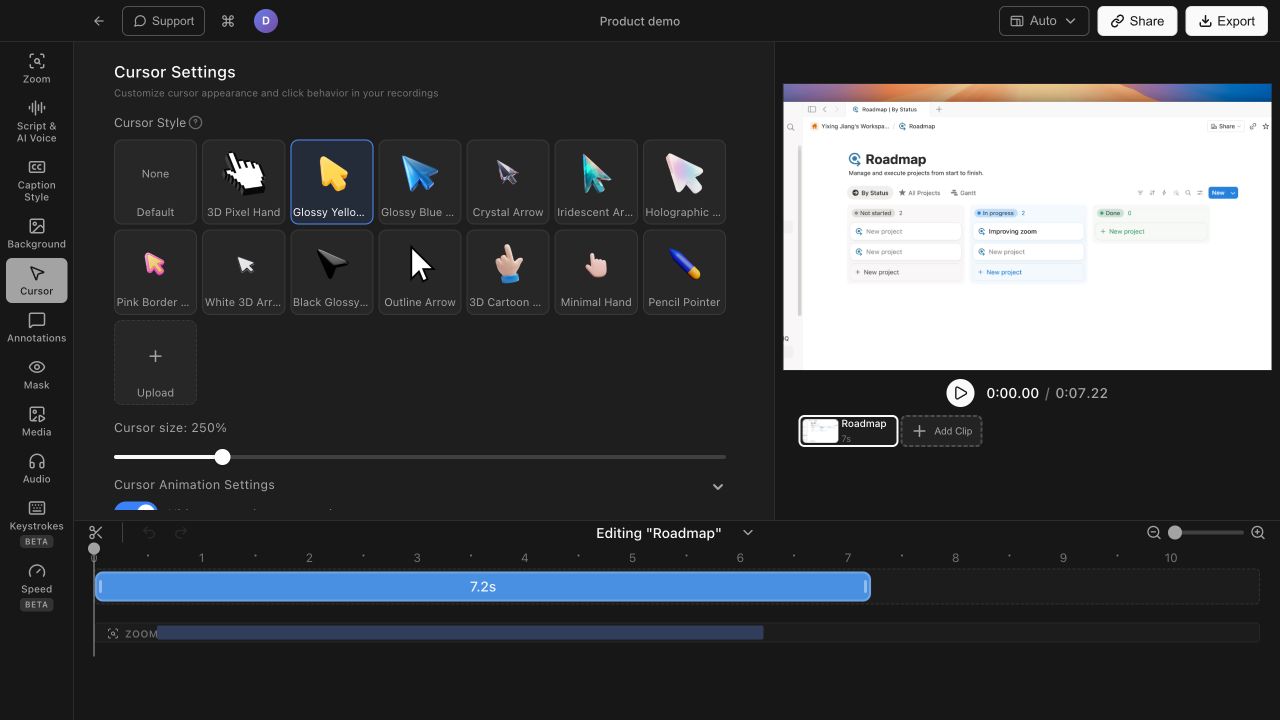Select the None default cursor style
This screenshot has height=720, width=1280.
click(155, 181)
